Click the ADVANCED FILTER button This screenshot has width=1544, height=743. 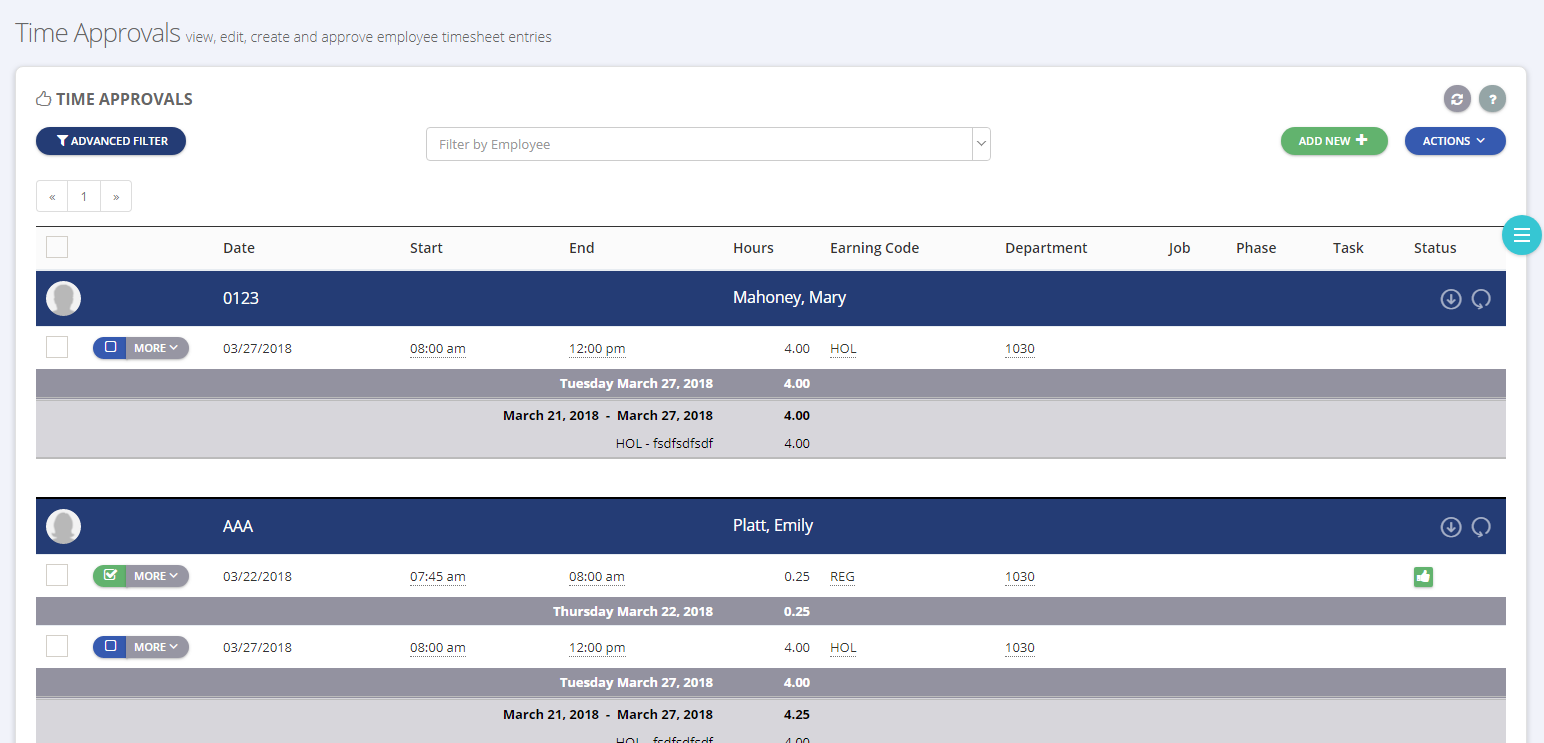[111, 141]
